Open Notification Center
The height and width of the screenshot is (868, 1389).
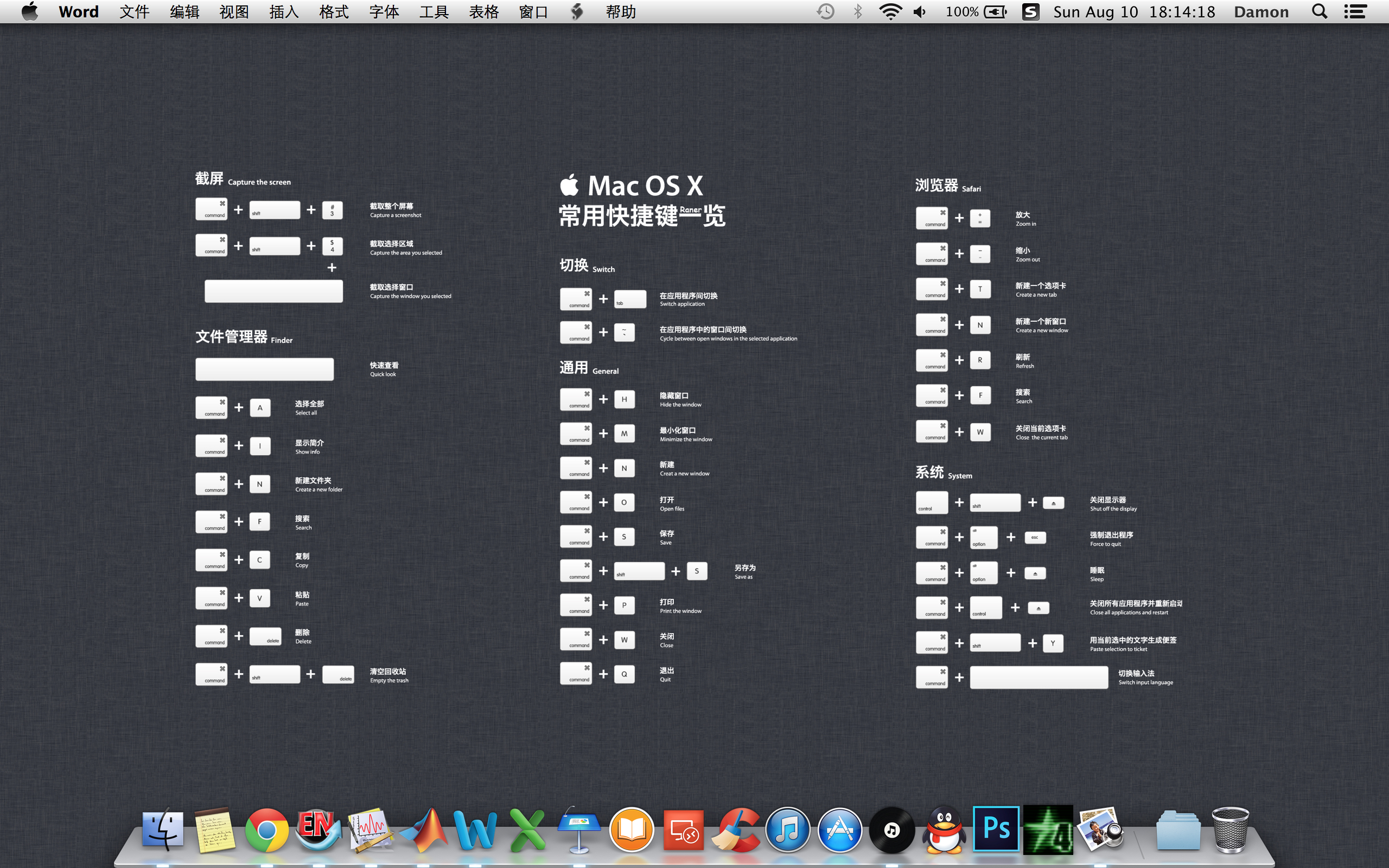tap(1355, 11)
